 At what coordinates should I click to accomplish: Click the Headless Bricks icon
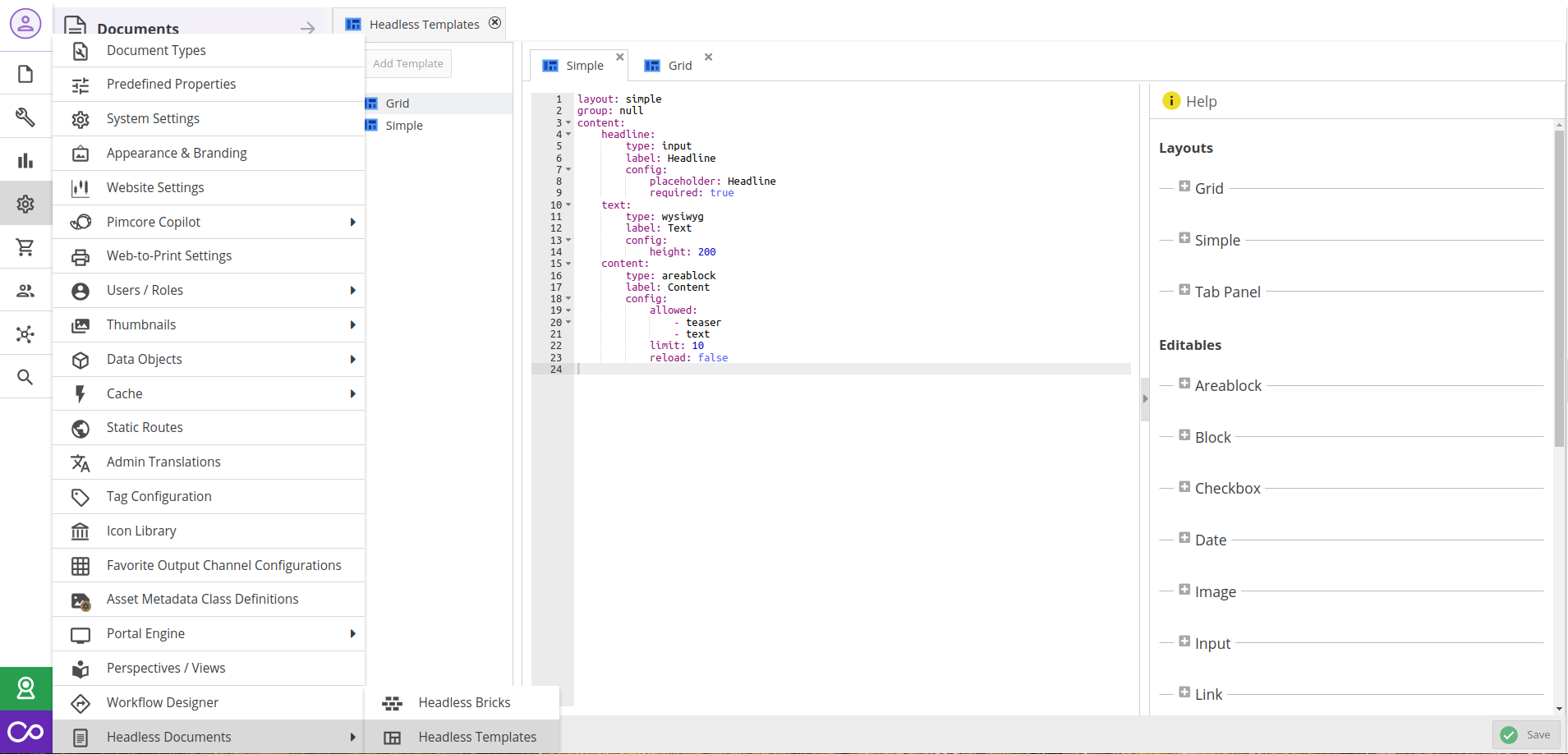pyautogui.click(x=393, y=703)
